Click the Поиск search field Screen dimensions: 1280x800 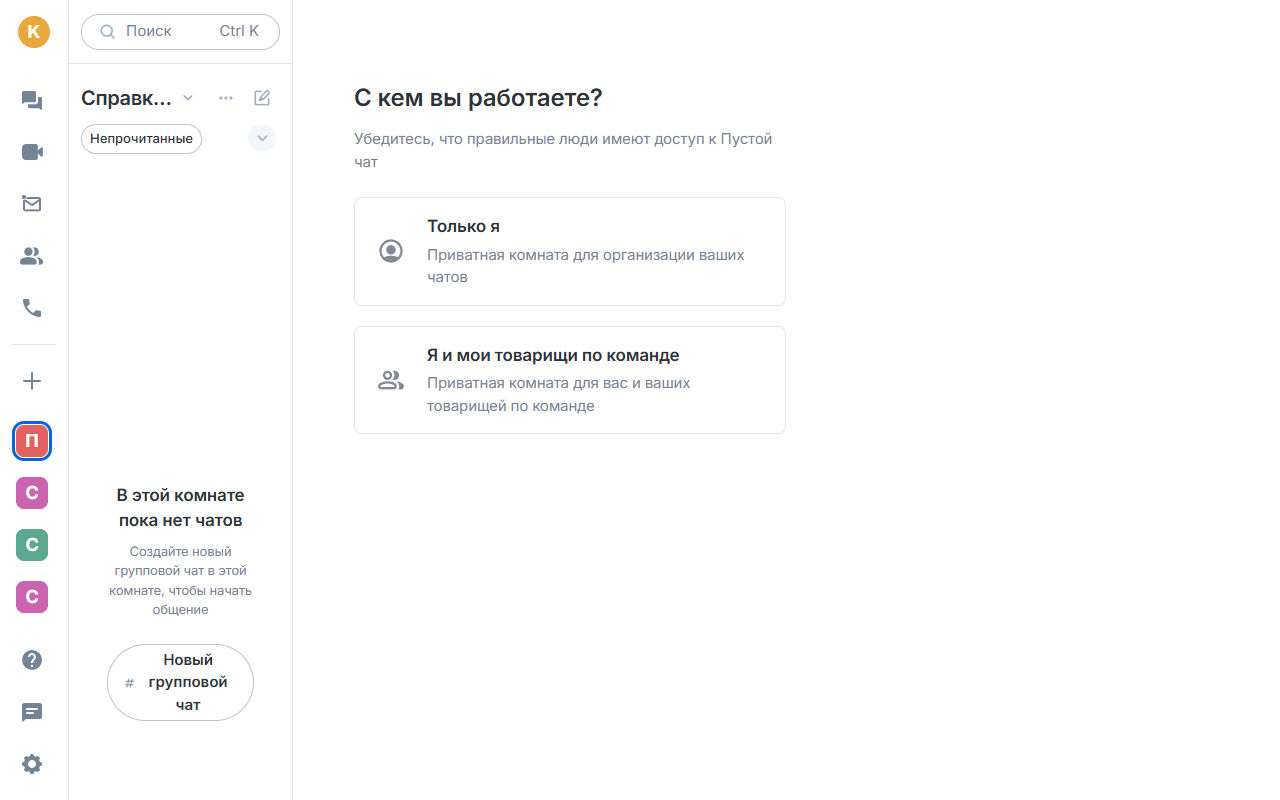click(180, 31)
